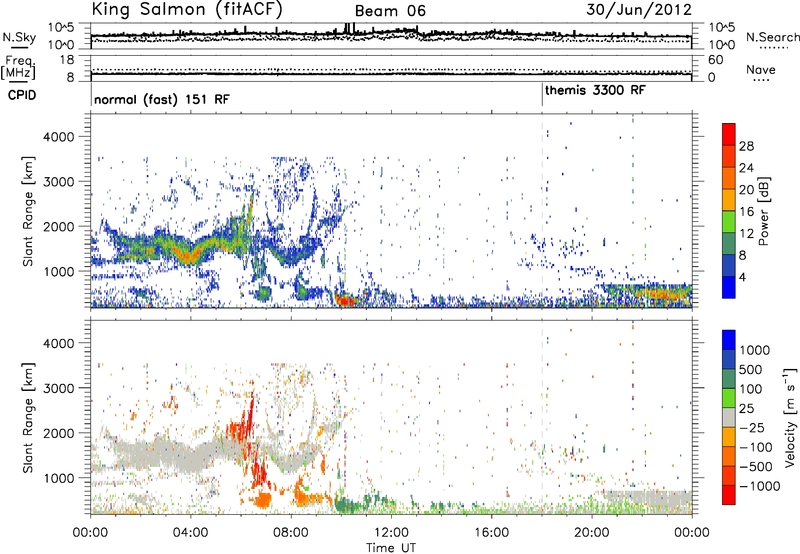Click the red high-power spot near 10:00 UT
Viewport: 800px width, 554px height.
coord(345,300)
